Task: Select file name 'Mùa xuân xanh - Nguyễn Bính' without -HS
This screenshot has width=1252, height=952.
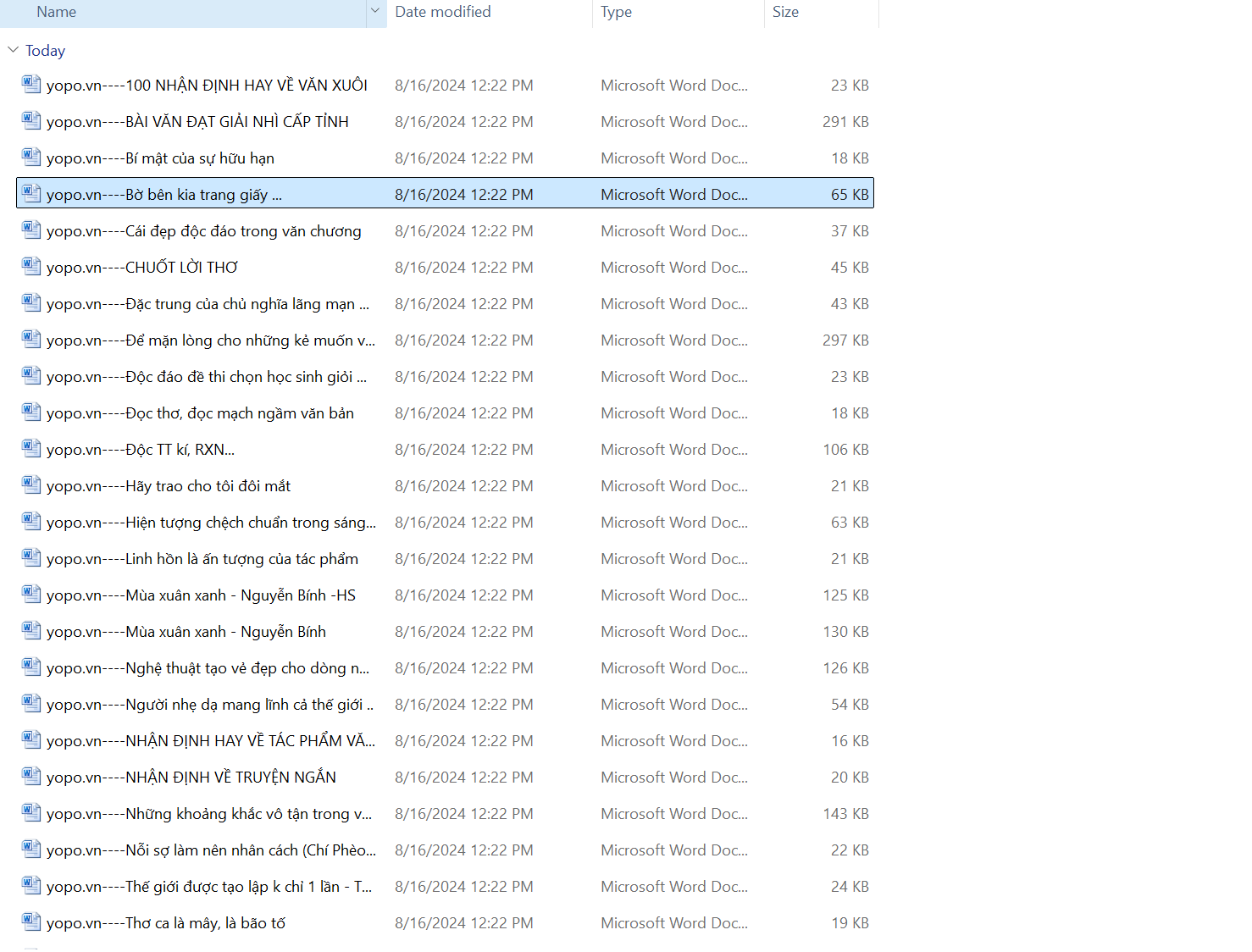Action: [x=186, y=632]
